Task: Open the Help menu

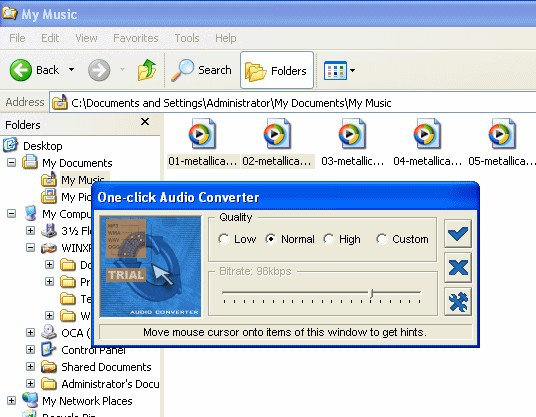Action: tap(226, 38)
